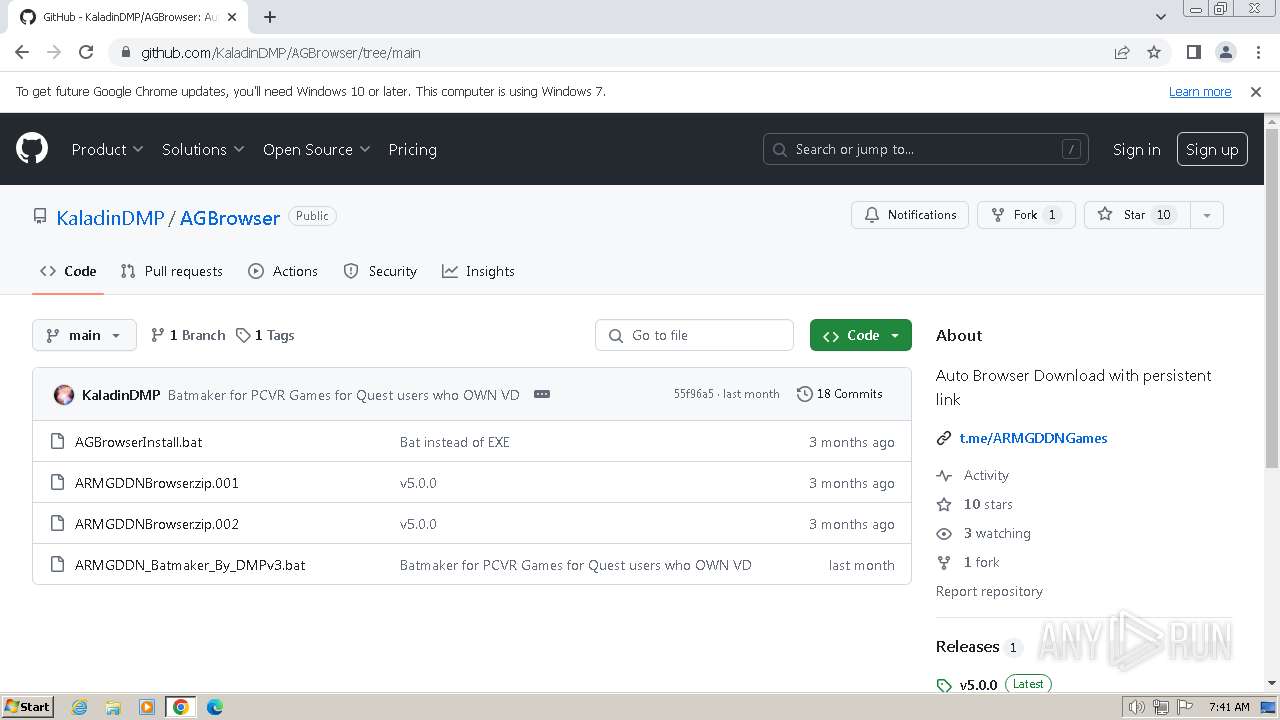The height and width of the screenshot is (720, 1280).
Task: Open t.me/ARMGDDNGames link
Action: tap(1033, 438)
